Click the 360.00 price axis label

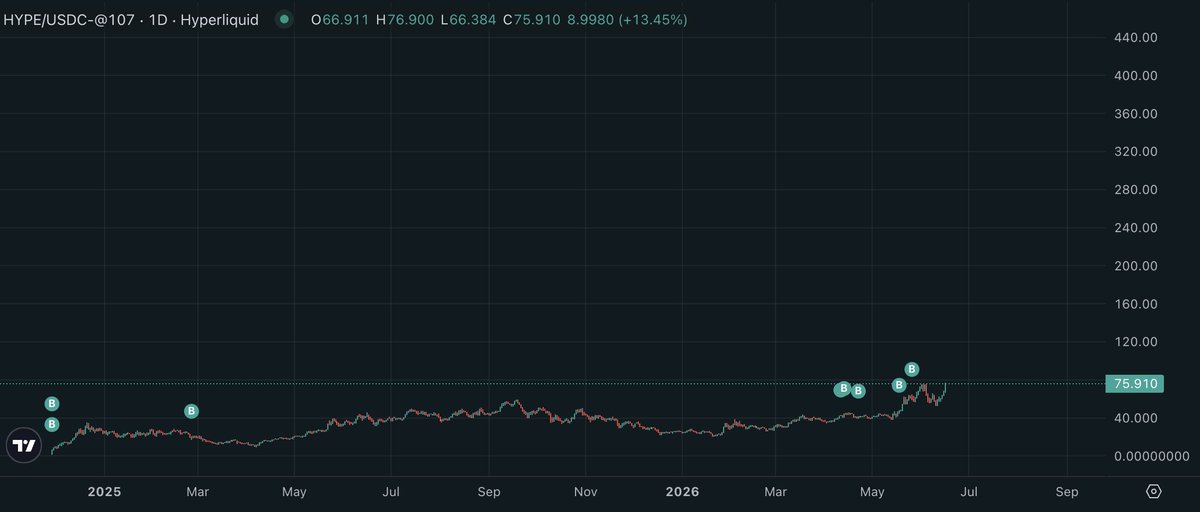[x=1135, y=114]
